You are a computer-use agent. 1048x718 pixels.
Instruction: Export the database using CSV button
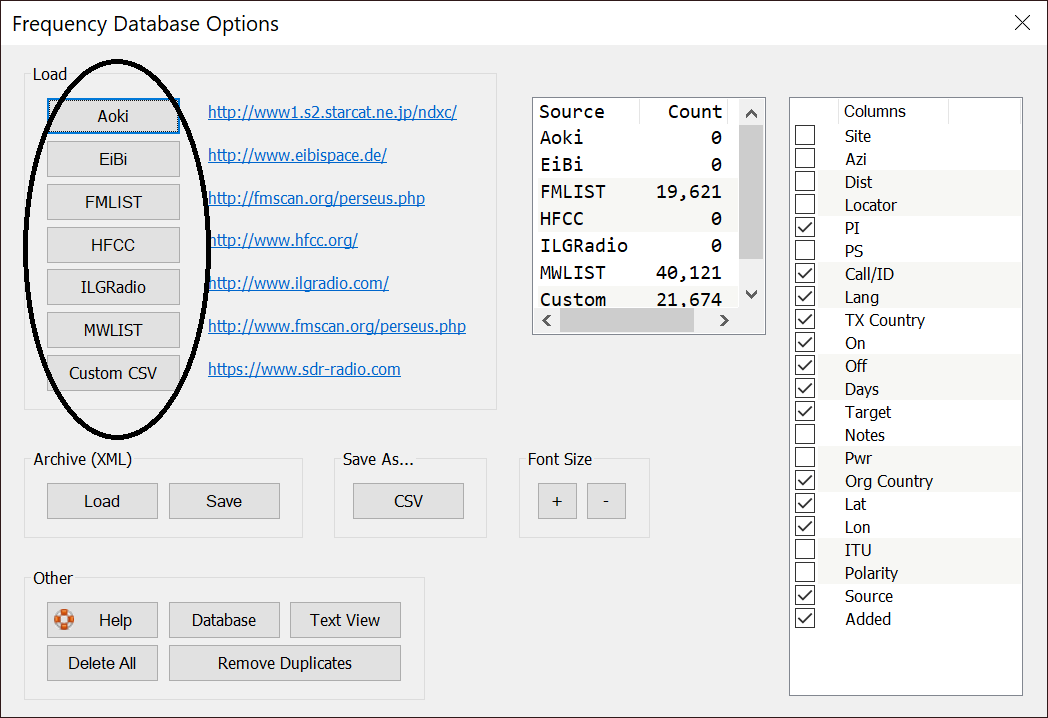pos(408,501)
